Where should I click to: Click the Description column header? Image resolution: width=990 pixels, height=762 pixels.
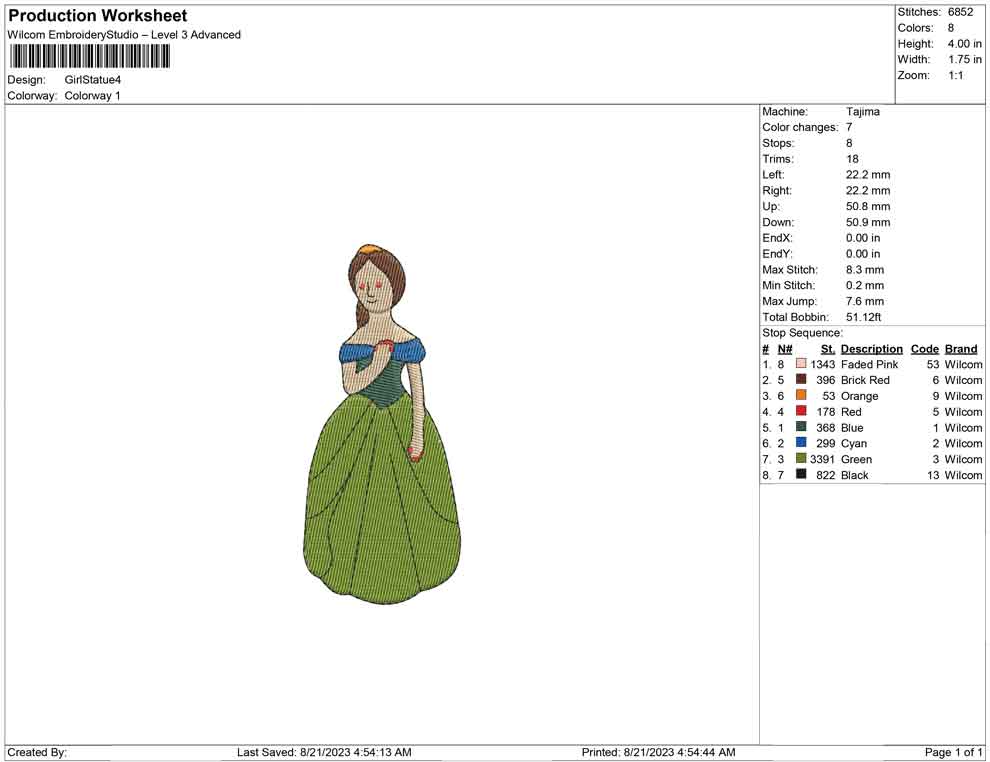[x=871, y=349]
